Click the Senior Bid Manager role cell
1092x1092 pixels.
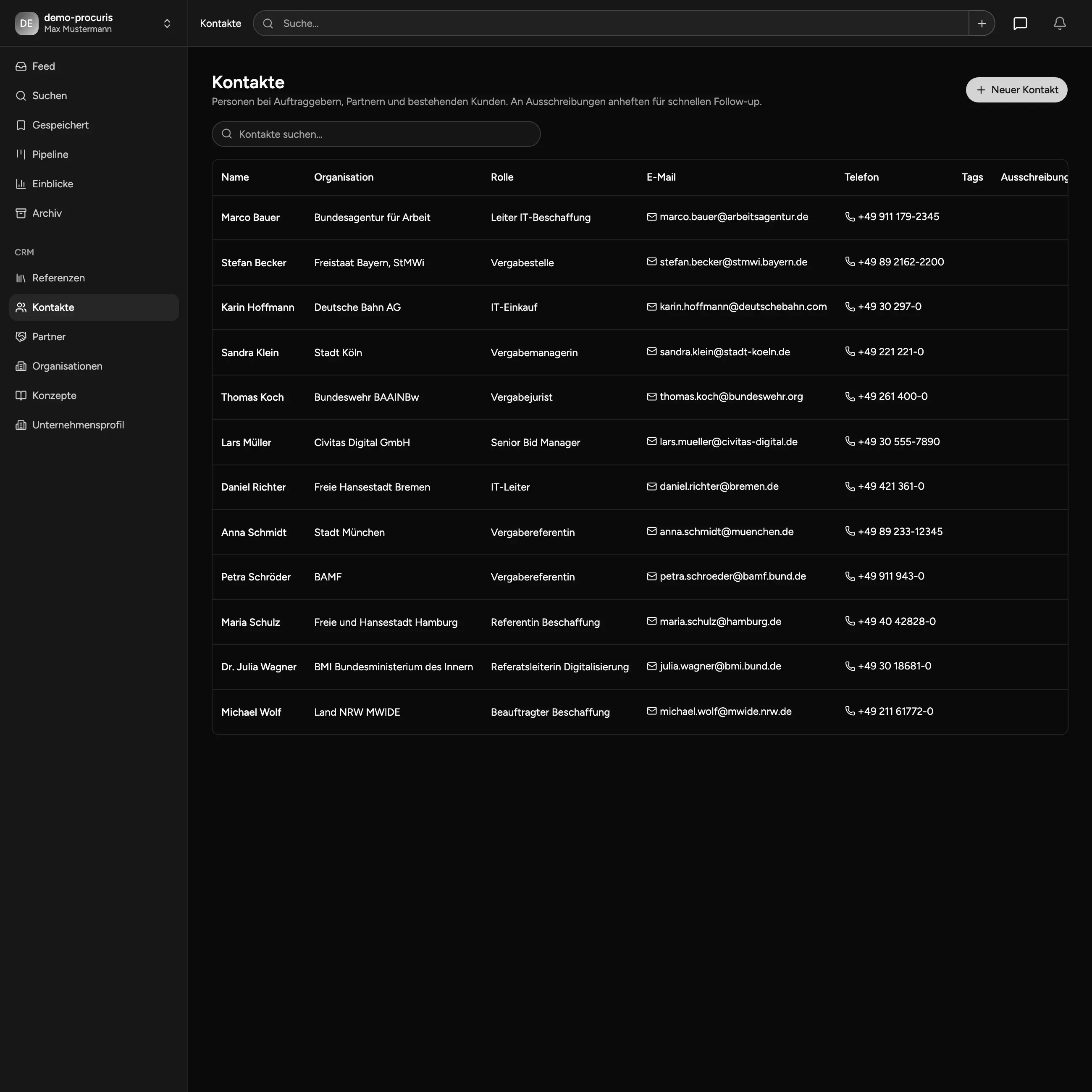[535, 443]
